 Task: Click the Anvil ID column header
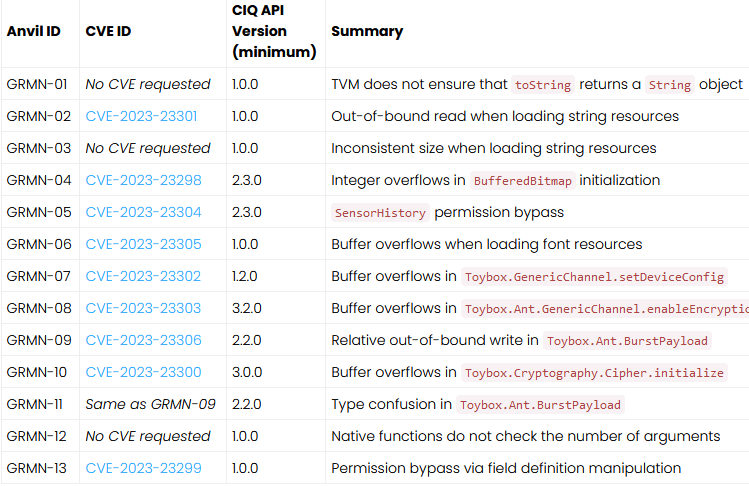coord(34,31)
